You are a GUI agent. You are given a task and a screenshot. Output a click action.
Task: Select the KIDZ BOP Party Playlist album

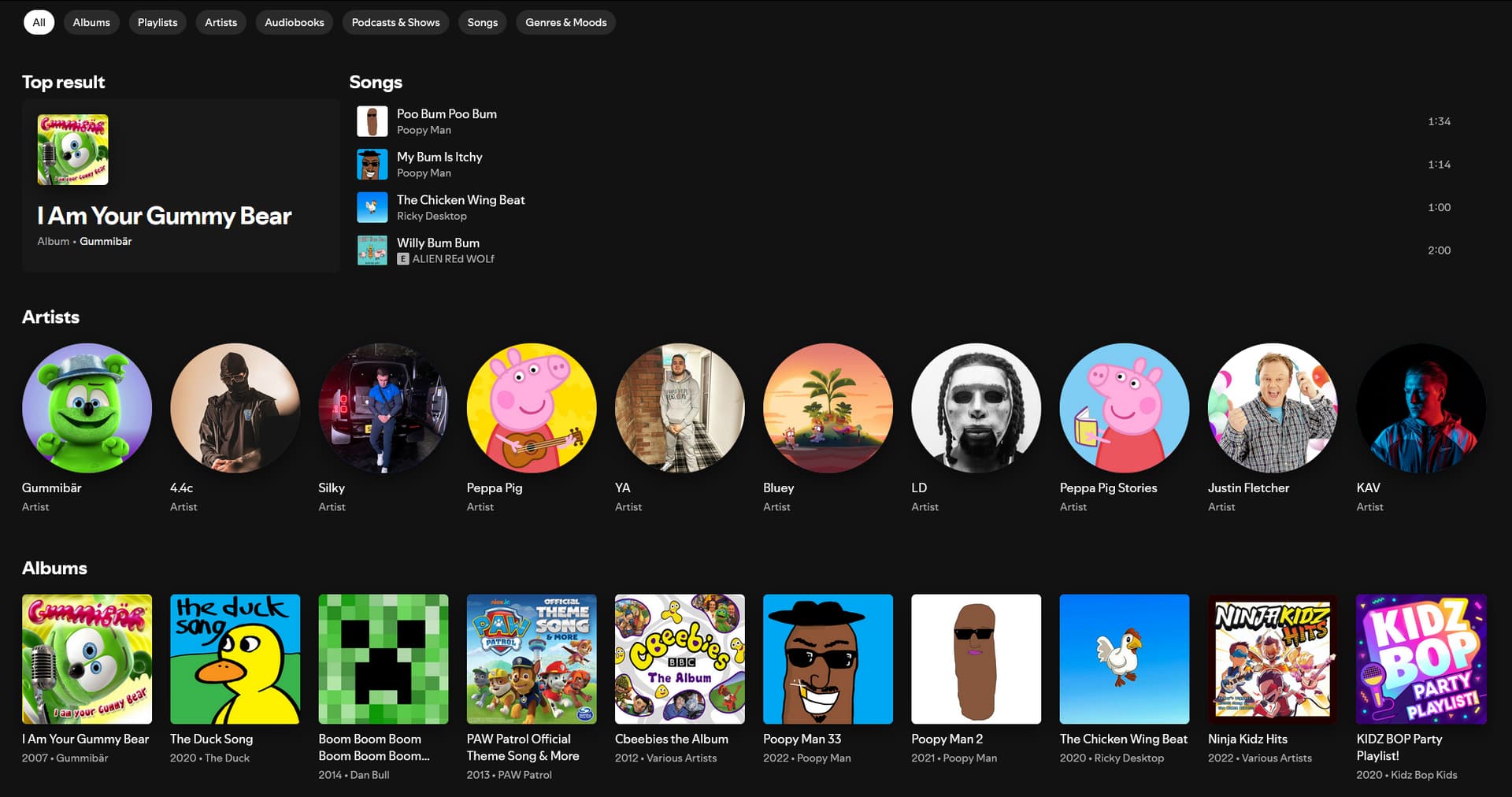coord(1421,659)
